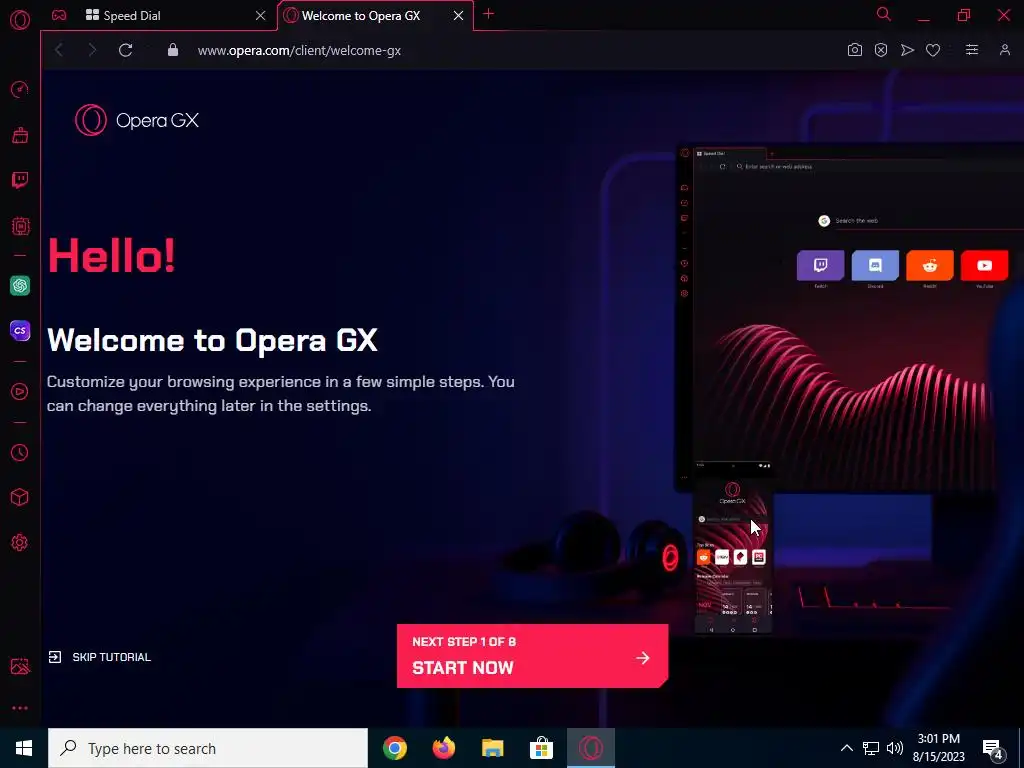
Task: Open the Windows Start menu
Action: tap(24, 748)
